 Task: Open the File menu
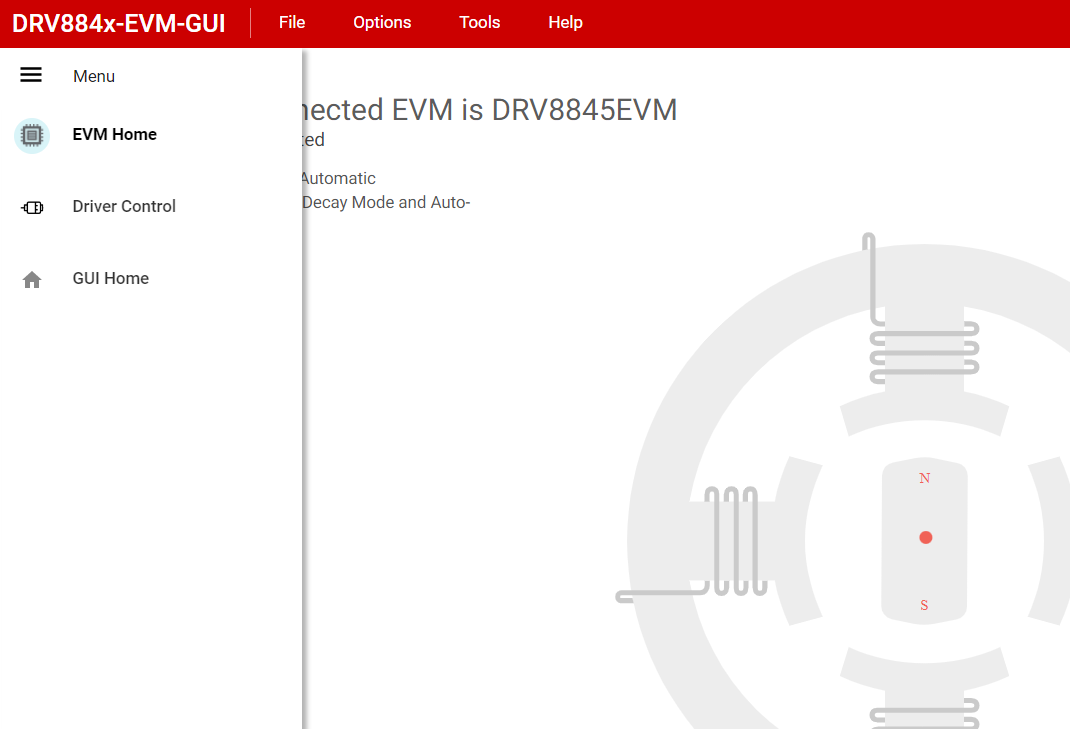292,22
